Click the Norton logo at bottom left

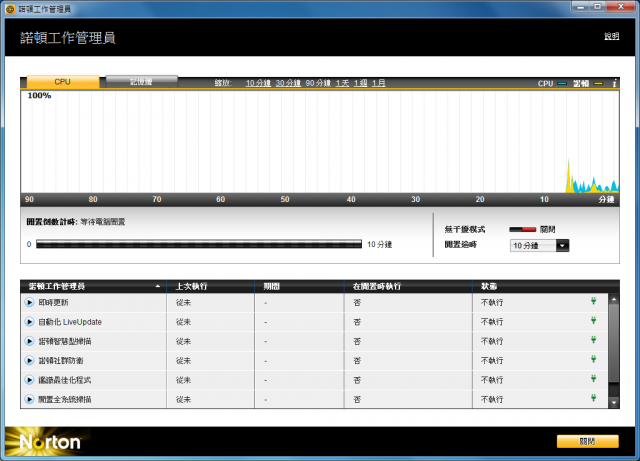(50, 442)
